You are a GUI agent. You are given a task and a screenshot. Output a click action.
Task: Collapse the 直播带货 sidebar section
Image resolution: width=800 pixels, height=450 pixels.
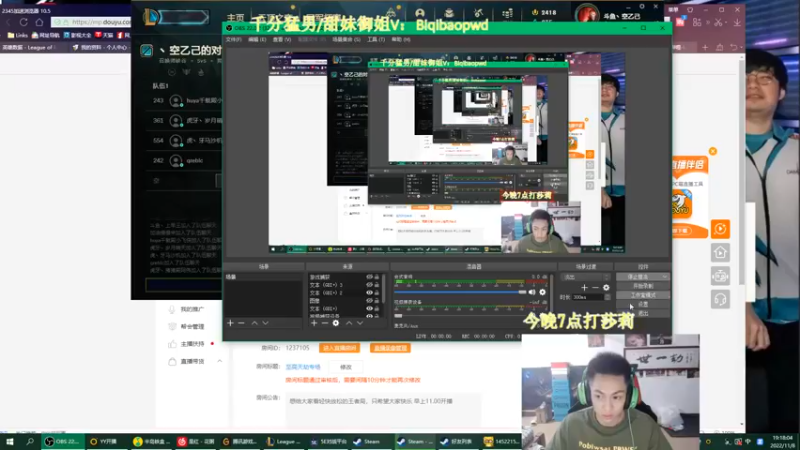click(220, 361)
